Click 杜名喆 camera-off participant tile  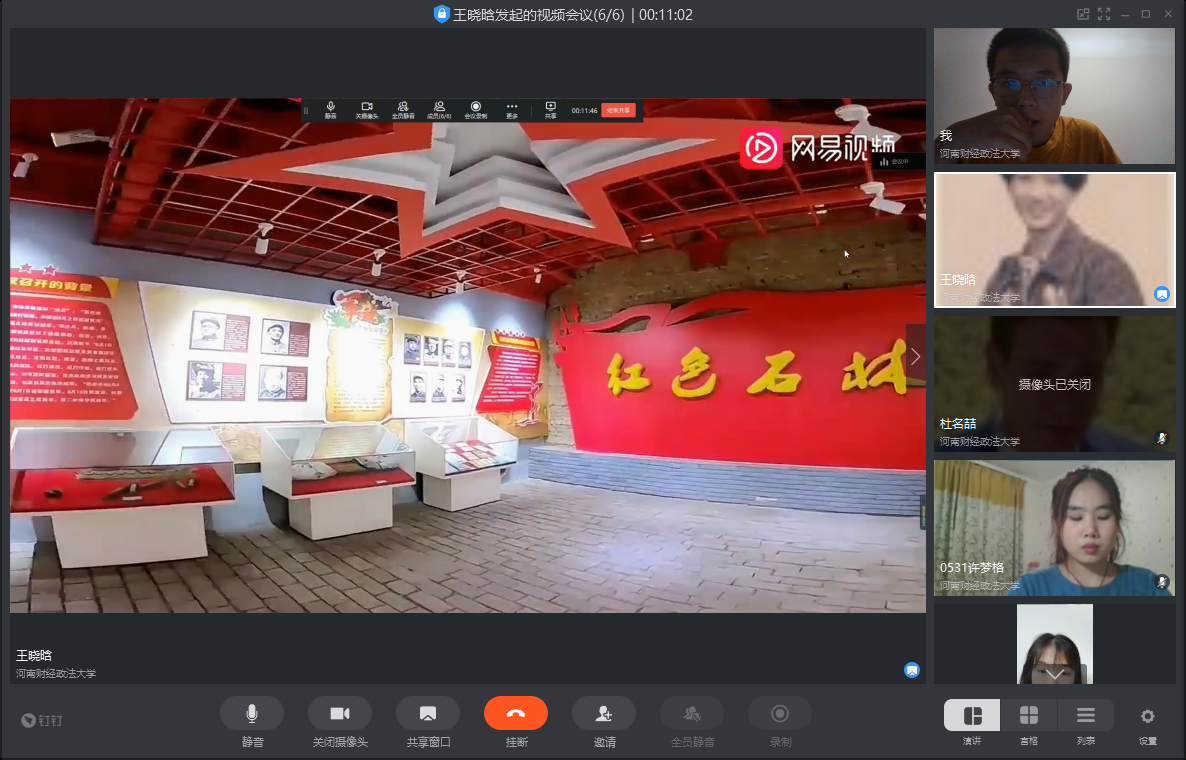[x=1054, y=383]
